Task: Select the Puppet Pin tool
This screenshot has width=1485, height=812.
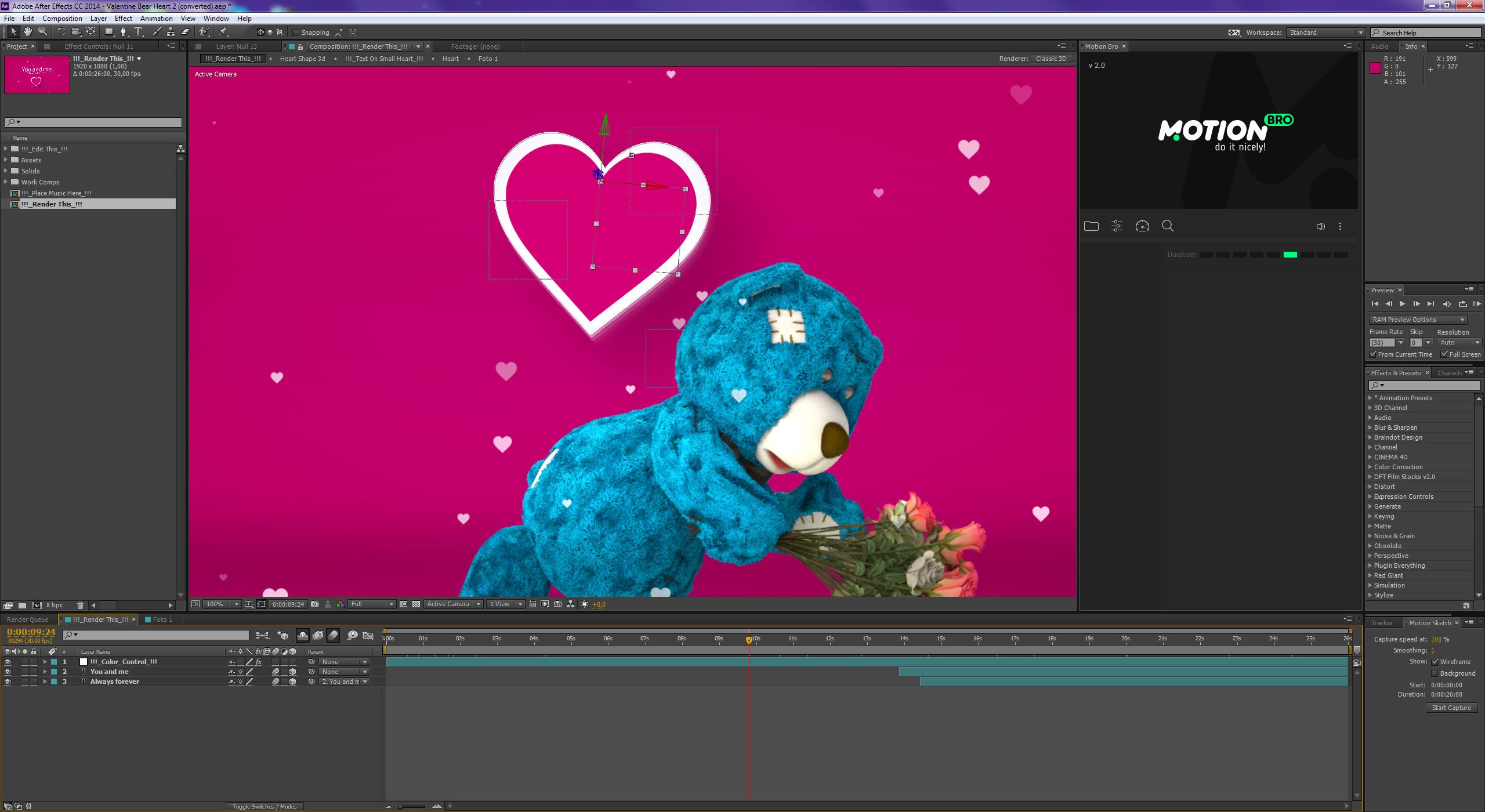Action: [x=223, y=32]
